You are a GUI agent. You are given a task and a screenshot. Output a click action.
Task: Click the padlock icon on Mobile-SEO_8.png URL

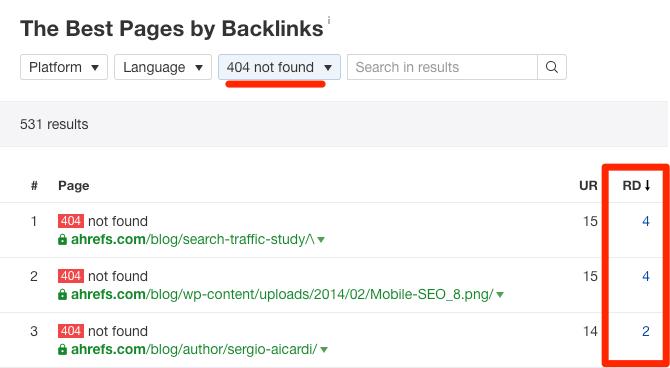coord(62,294)
